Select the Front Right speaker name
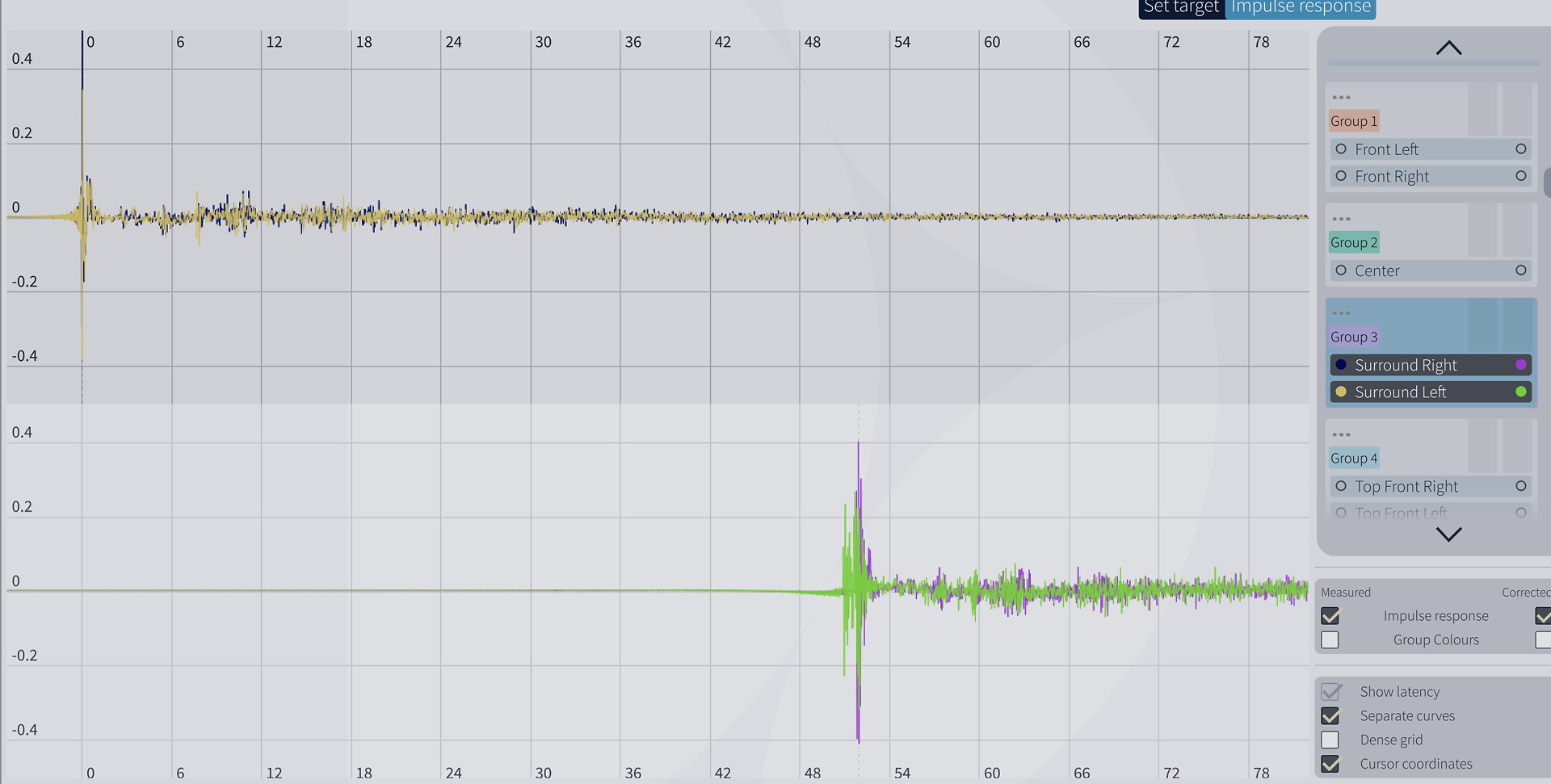1551x784 pixels. point(1392,176)
